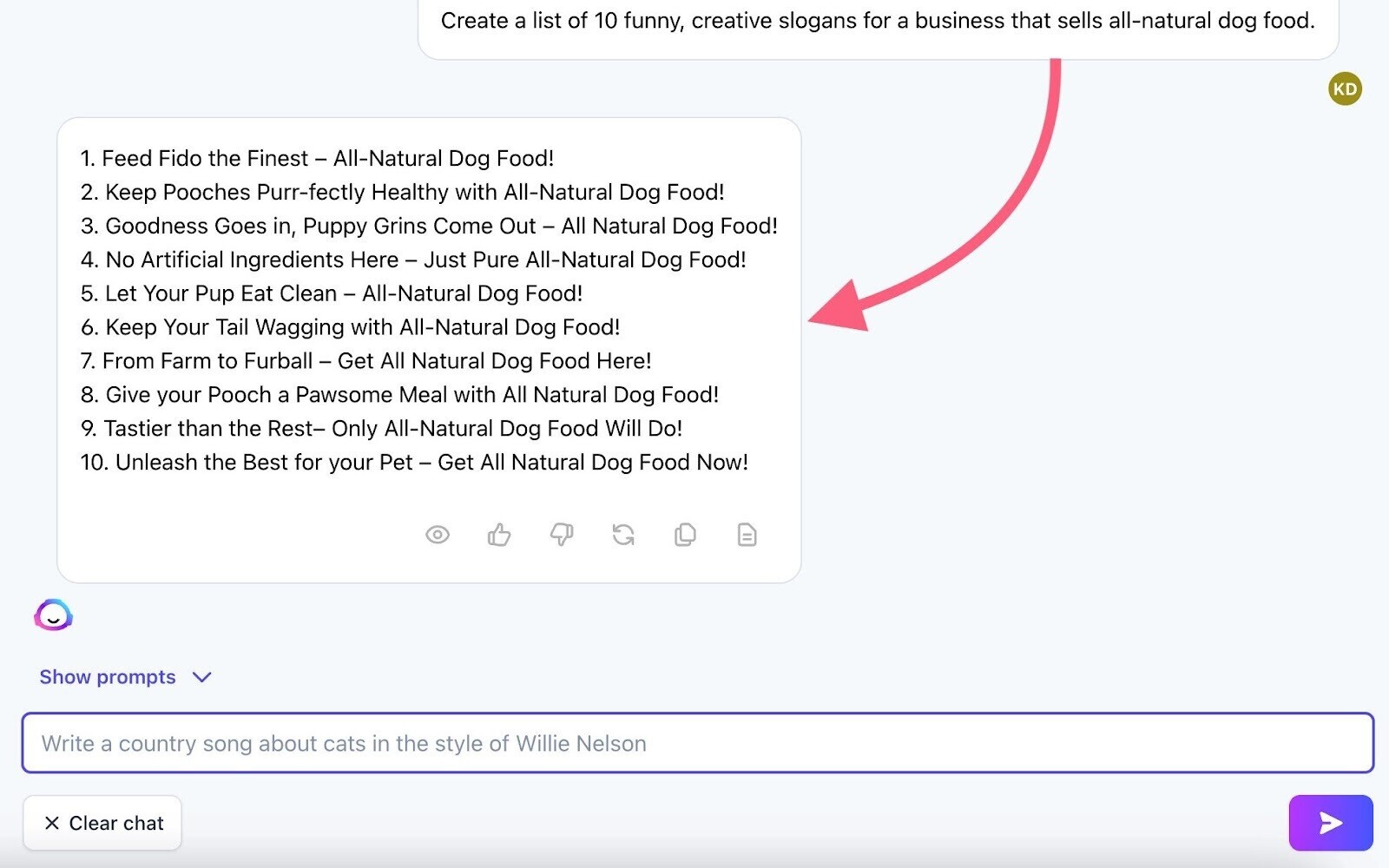Send the message with the purple arrow
The width and height of the screenshot is (1389, 868).
coord(1330,823)
